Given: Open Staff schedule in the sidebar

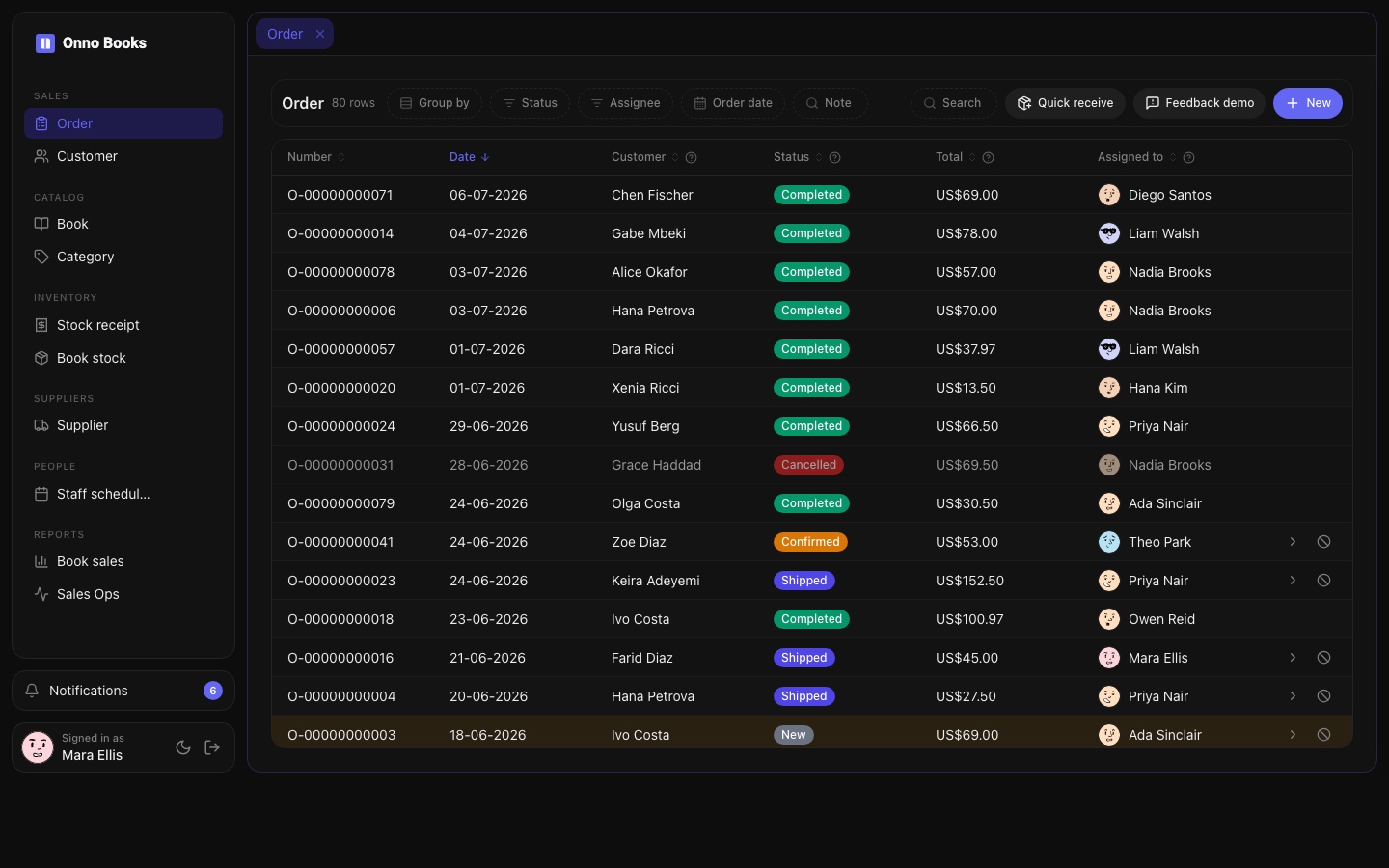Looking at the screenshot, I should (123, 494).
